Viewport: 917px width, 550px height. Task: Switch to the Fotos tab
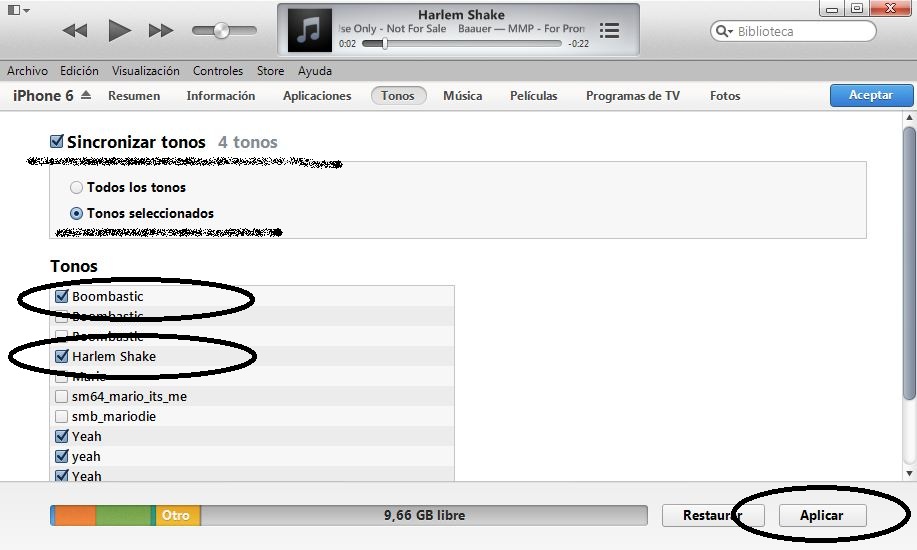coord(725,96)
